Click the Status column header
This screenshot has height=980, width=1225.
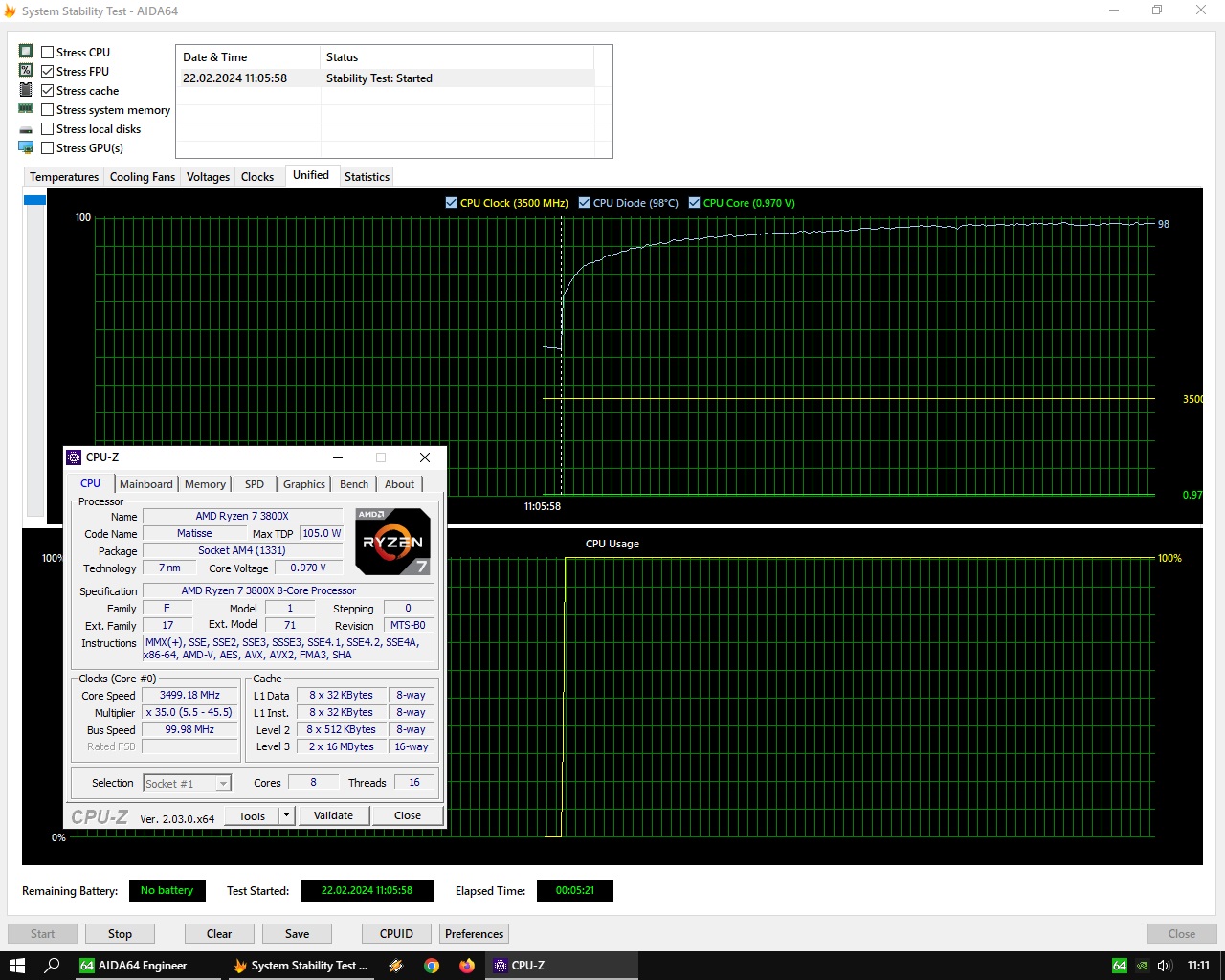pyautogui.click(x=457, y=57)
